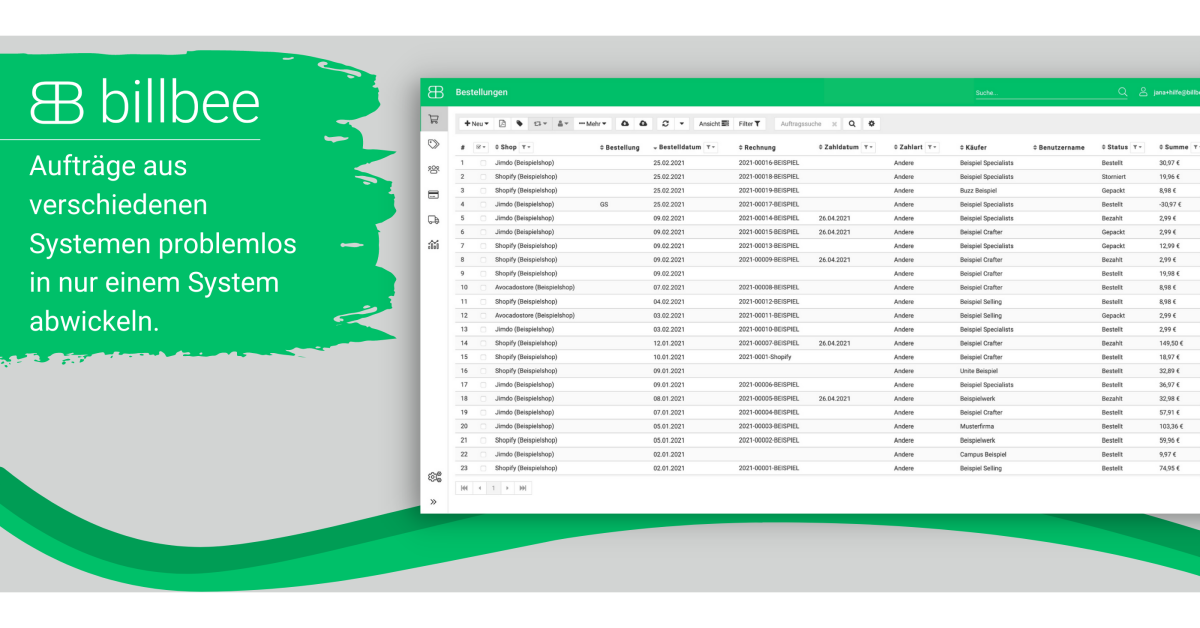
Task: Sort the table by Benutzername column
Action: (1059, 147)
